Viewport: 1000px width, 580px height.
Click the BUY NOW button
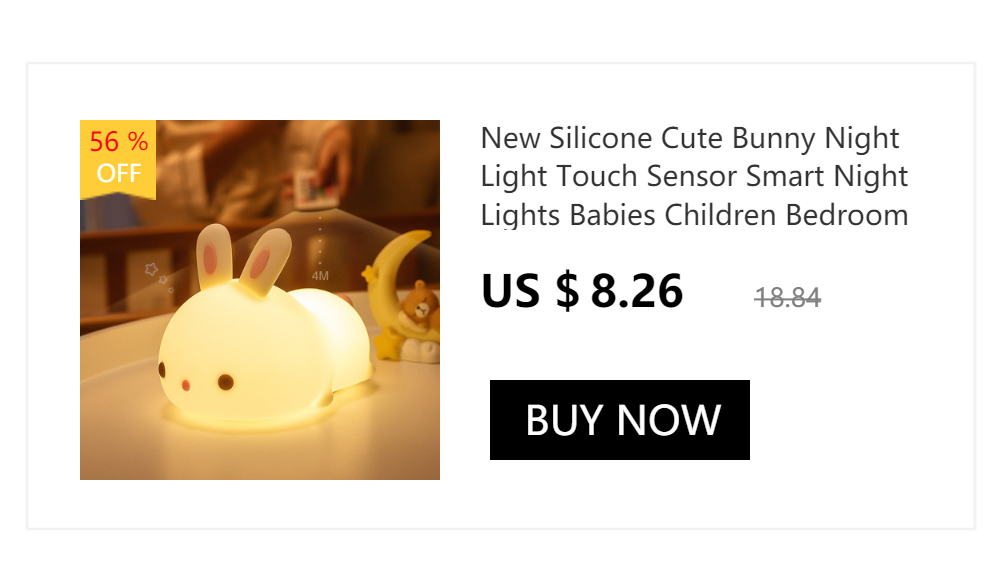click(x=619, y=420)
